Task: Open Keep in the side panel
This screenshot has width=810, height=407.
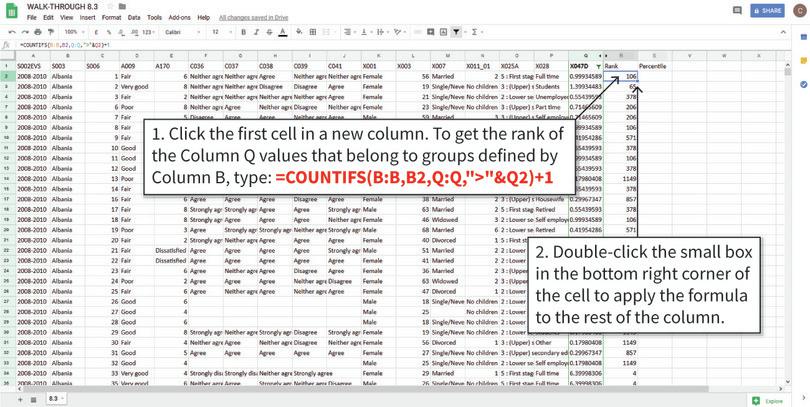Action: [803, 60]
